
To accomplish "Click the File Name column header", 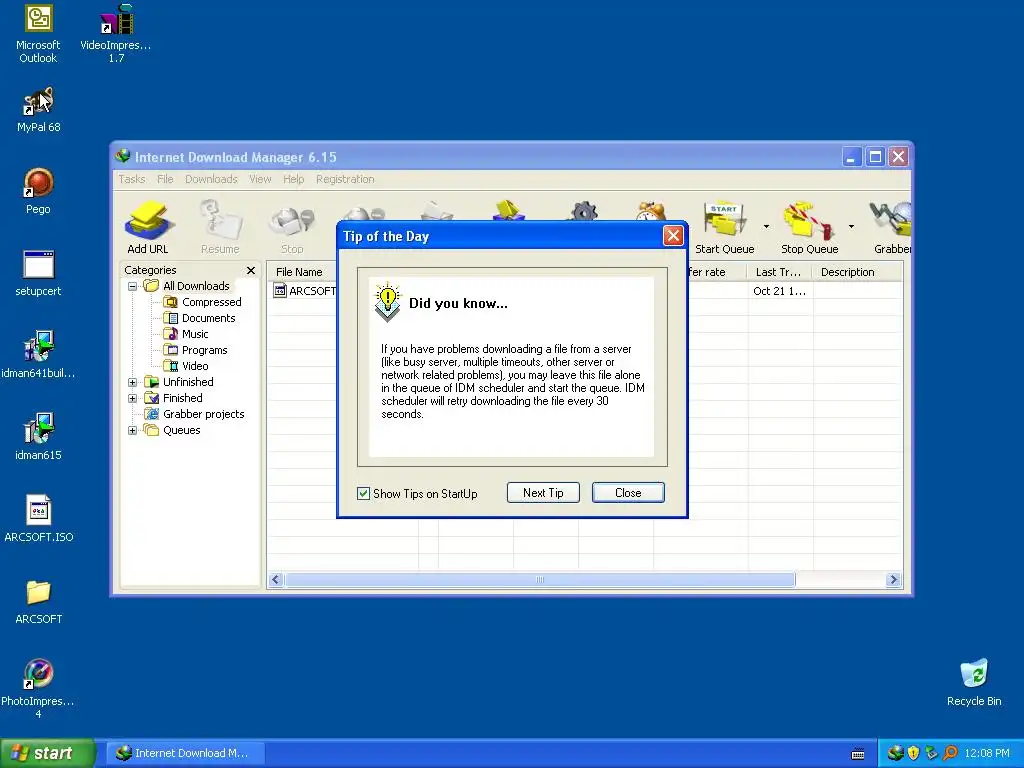I will [x=302, y=272].
